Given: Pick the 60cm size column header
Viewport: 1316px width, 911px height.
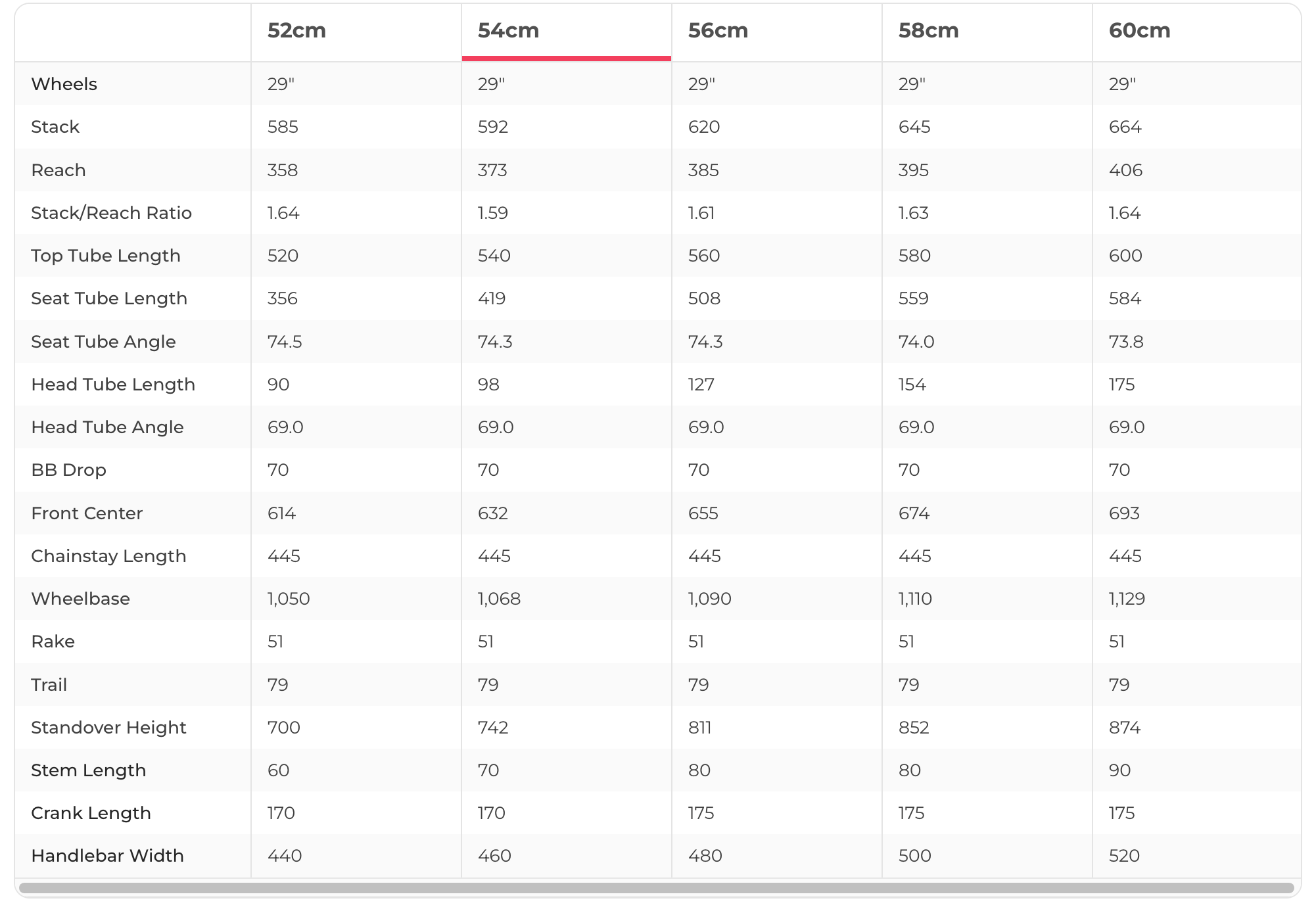Looking at the screenshot, I should [1139, 31].
